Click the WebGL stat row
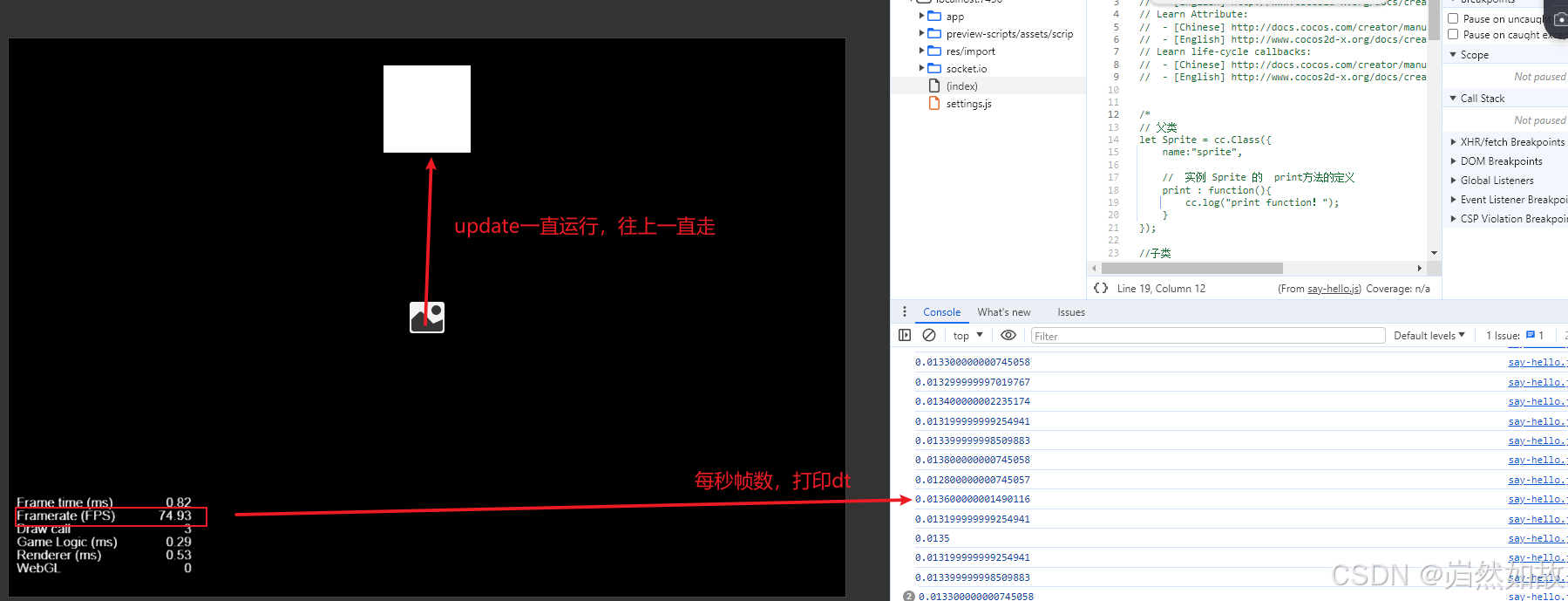 coord(104,568)
